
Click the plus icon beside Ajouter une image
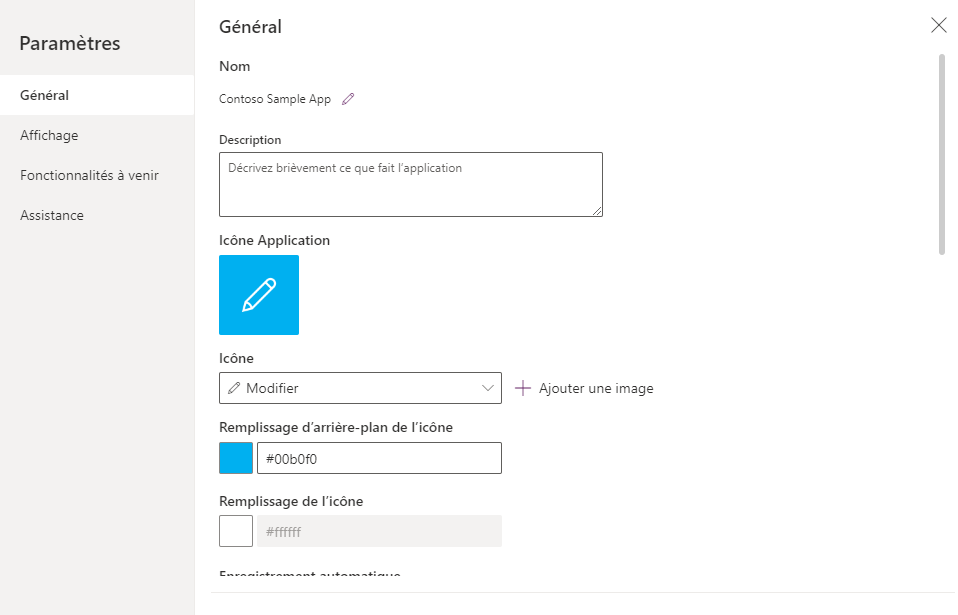[523, 388]
